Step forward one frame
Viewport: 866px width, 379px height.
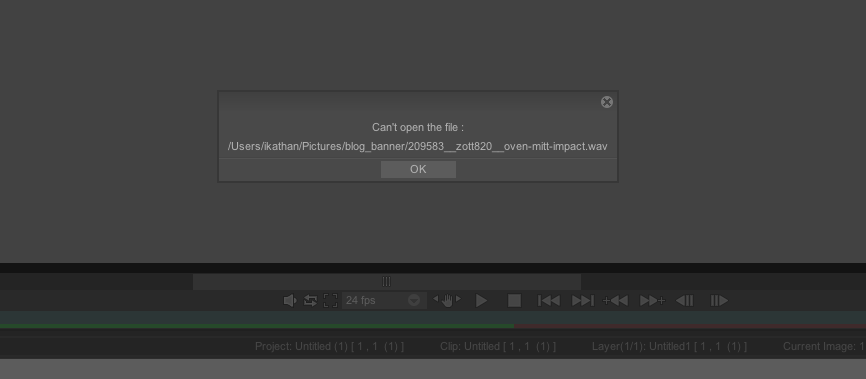click(719, 301)
